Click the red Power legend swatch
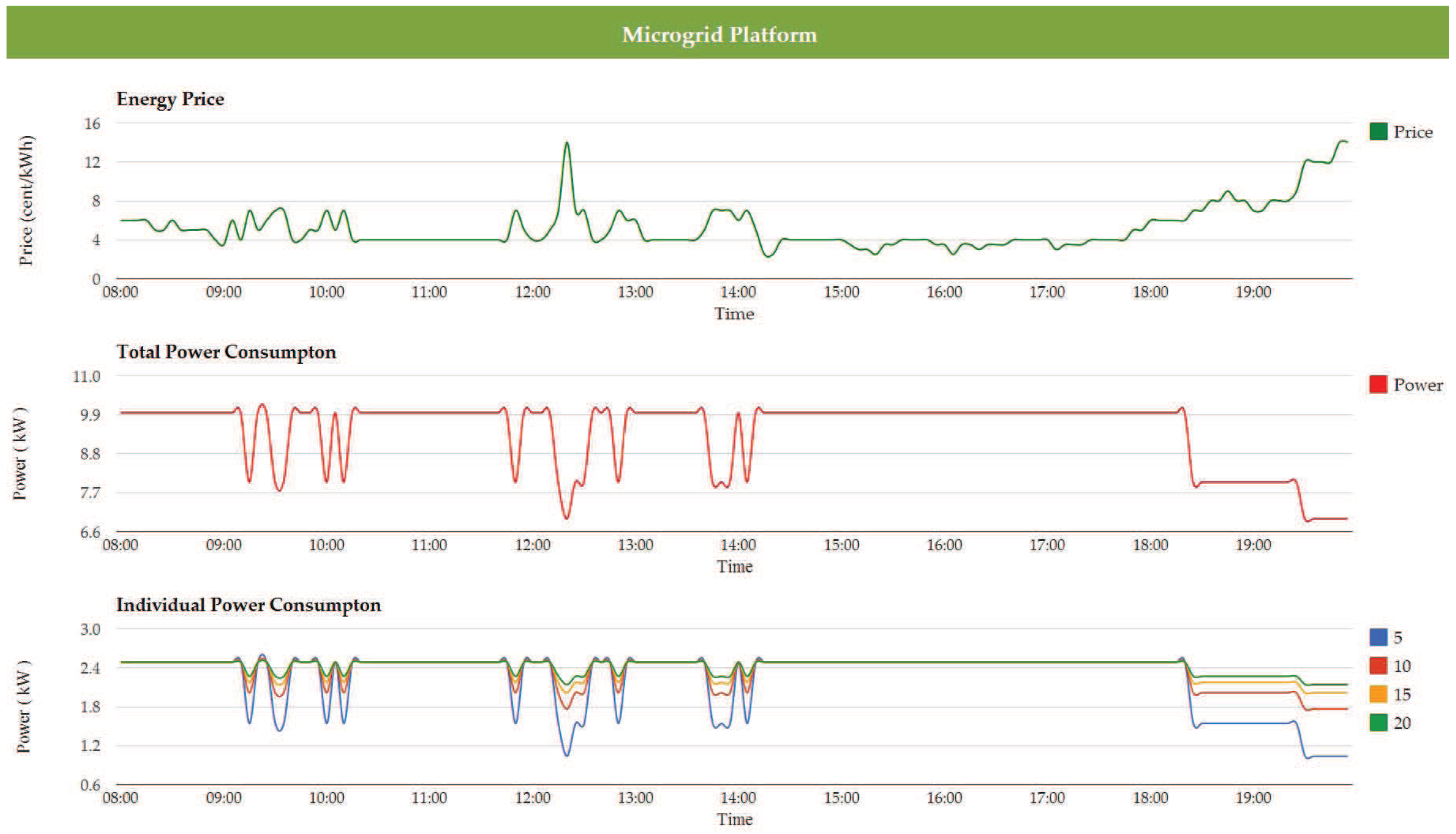Screen dimensions: 1456x834 coord(1378,384)
